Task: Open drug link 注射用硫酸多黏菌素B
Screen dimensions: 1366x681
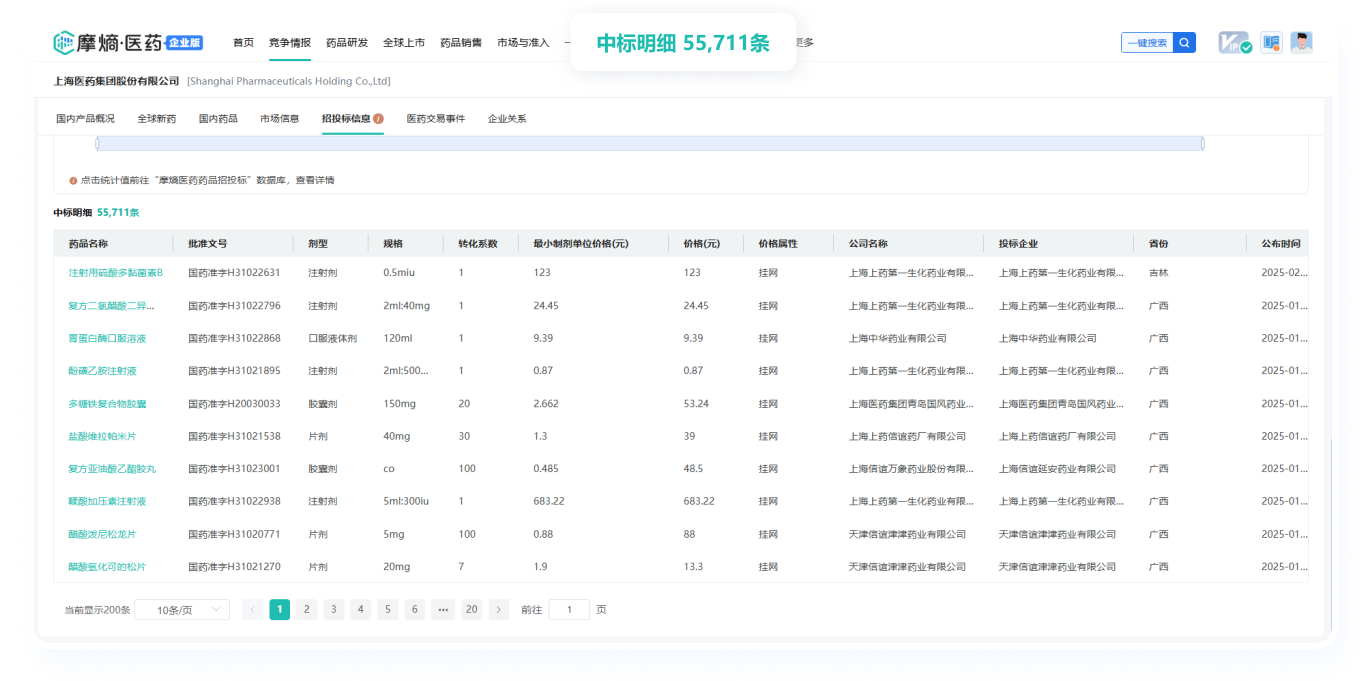Action: pos(115,272)
